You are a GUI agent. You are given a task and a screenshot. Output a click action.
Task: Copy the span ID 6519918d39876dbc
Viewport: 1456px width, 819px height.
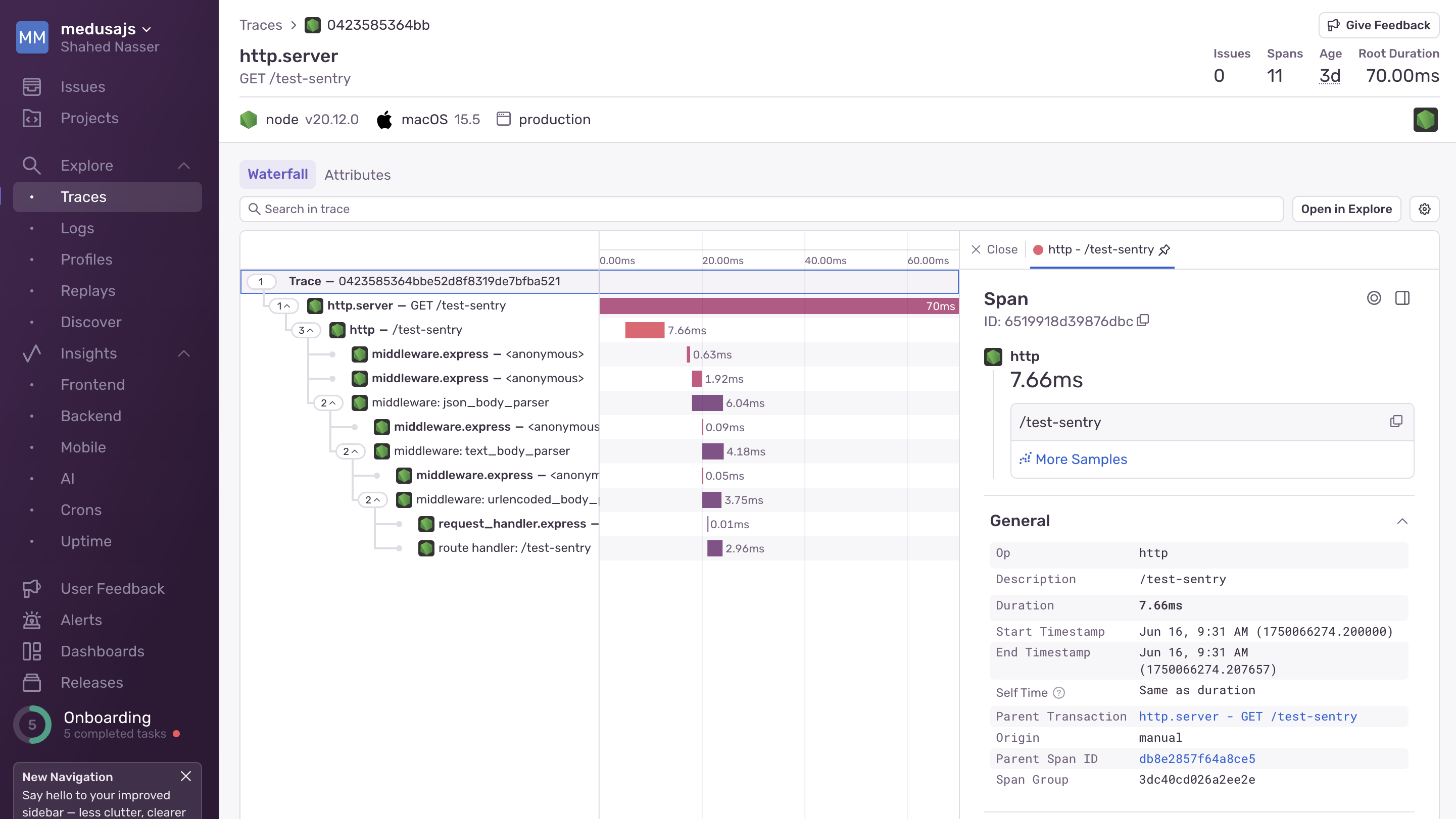coord(1143,320)
